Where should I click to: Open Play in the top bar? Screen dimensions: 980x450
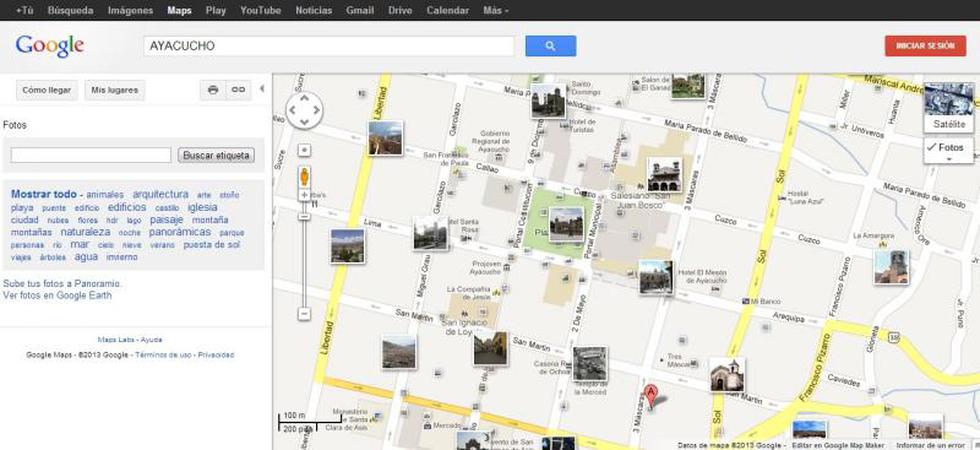[x=216, y=11]
